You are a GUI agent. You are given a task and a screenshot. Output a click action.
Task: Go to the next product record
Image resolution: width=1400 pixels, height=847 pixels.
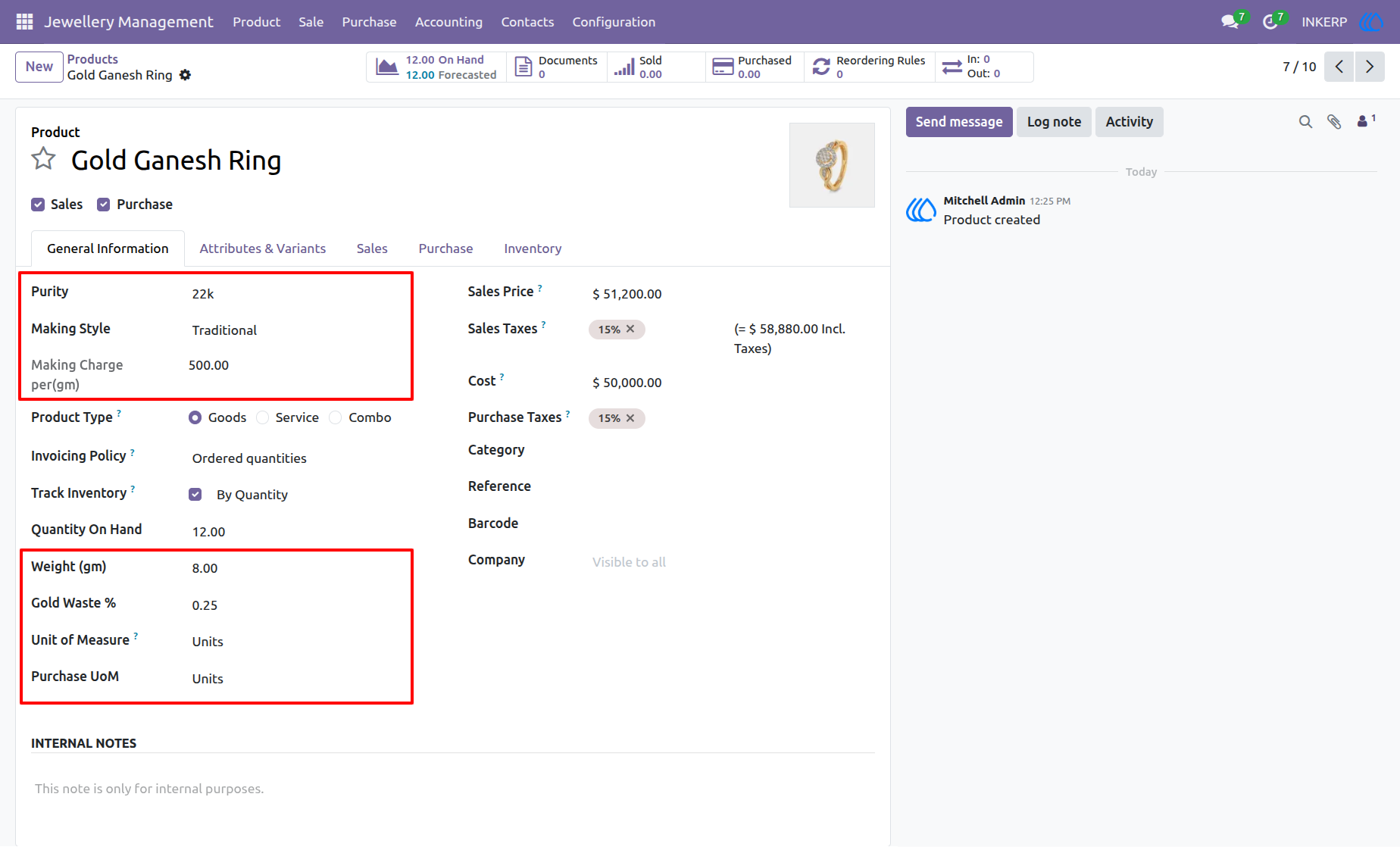[x=1370, y=67]
